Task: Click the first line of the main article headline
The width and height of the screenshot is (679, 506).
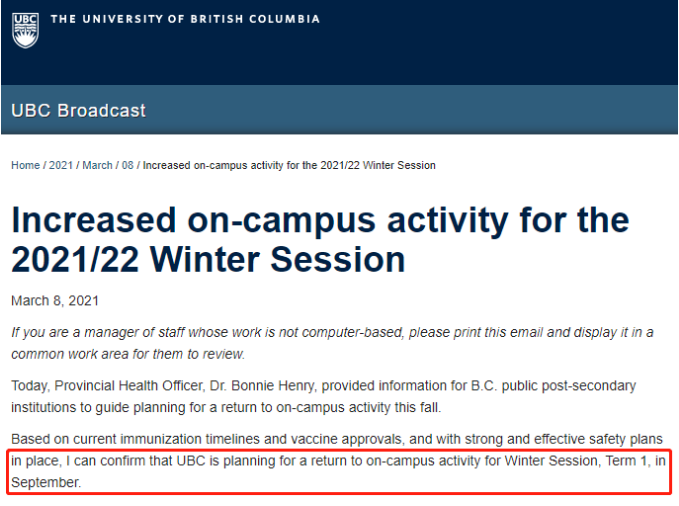Action: coord(320,220)
